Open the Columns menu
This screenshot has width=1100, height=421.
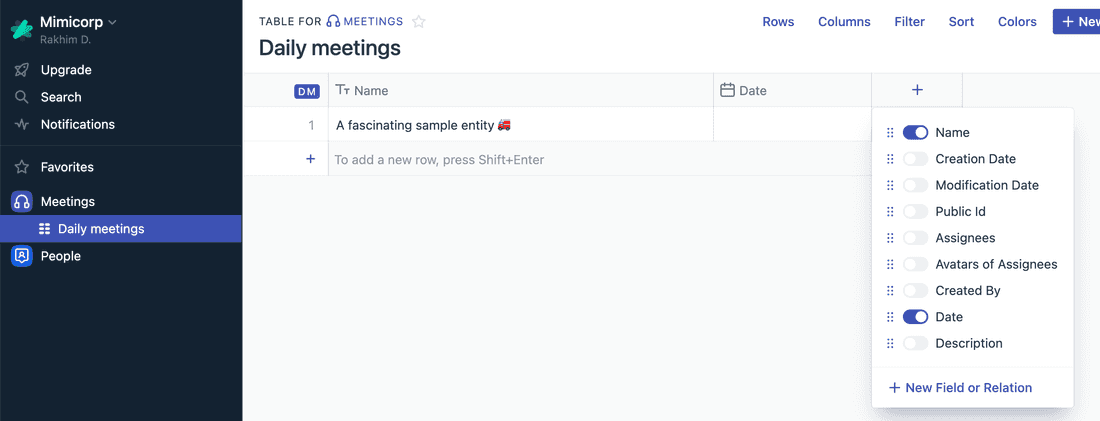(844, 22)
